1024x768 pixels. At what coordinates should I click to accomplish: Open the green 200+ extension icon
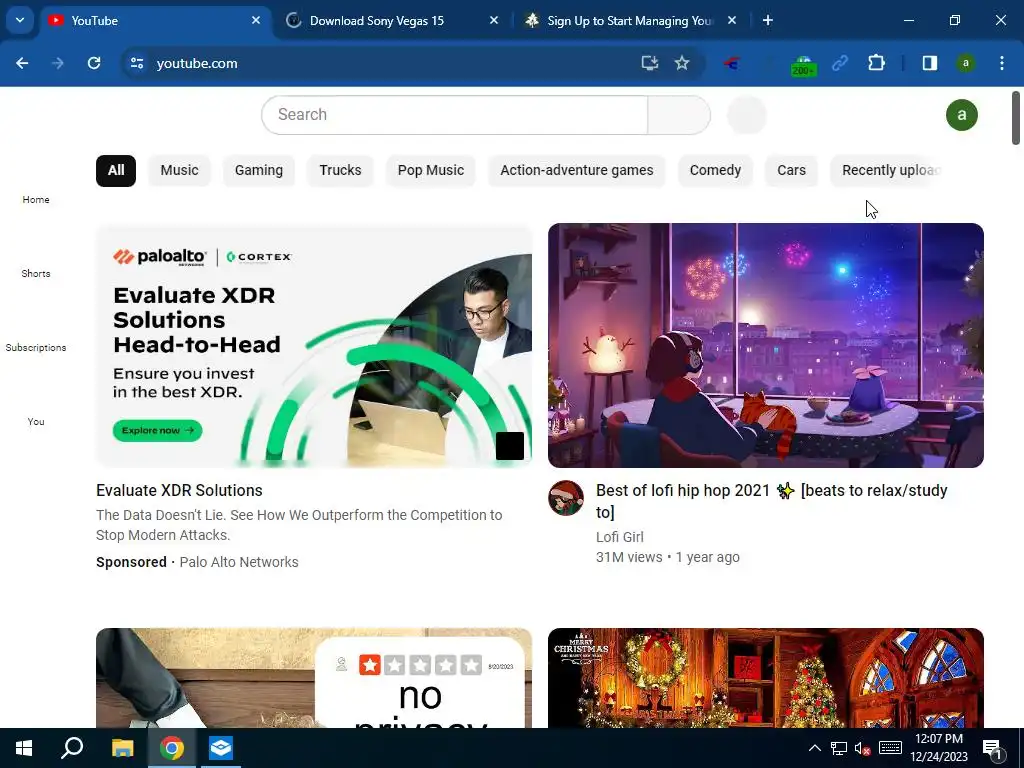tap(803, 65)
